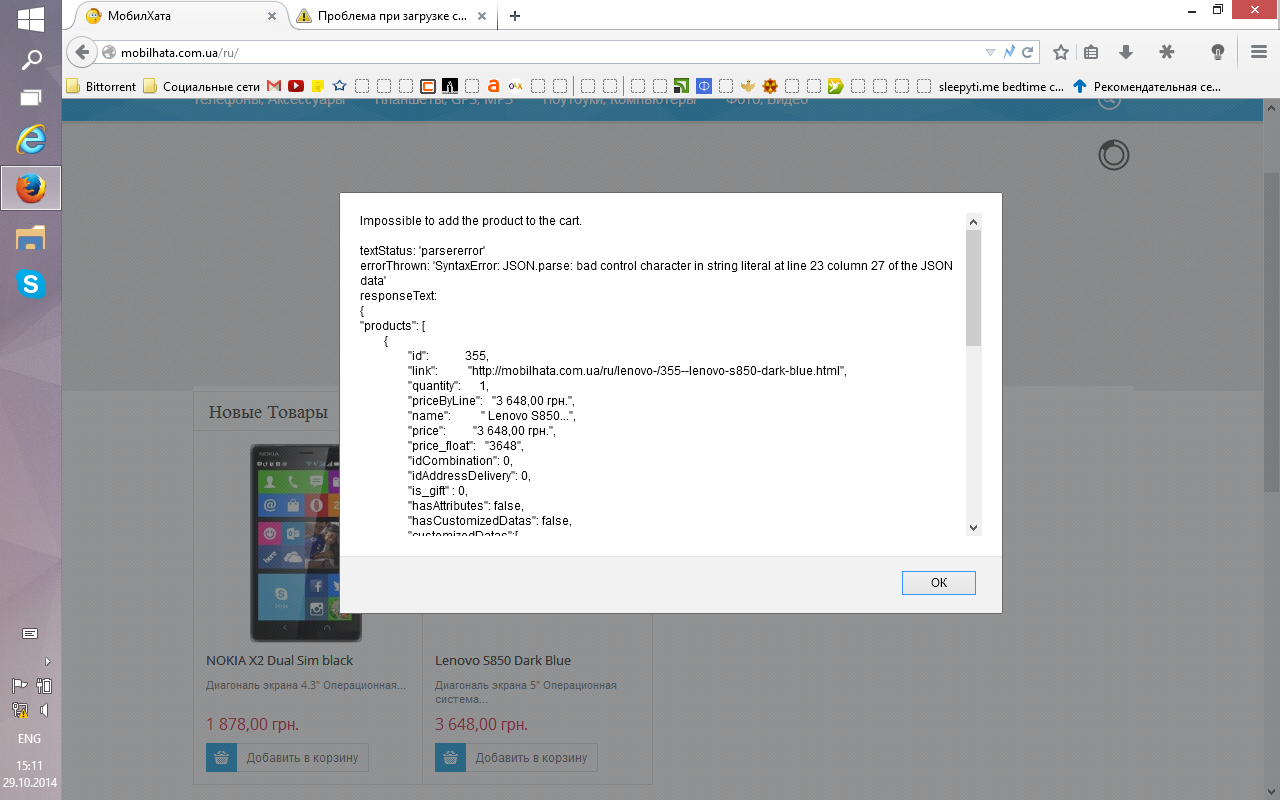Open the Lenovo S850 Dark Blue product link

[x=503, y=660]
